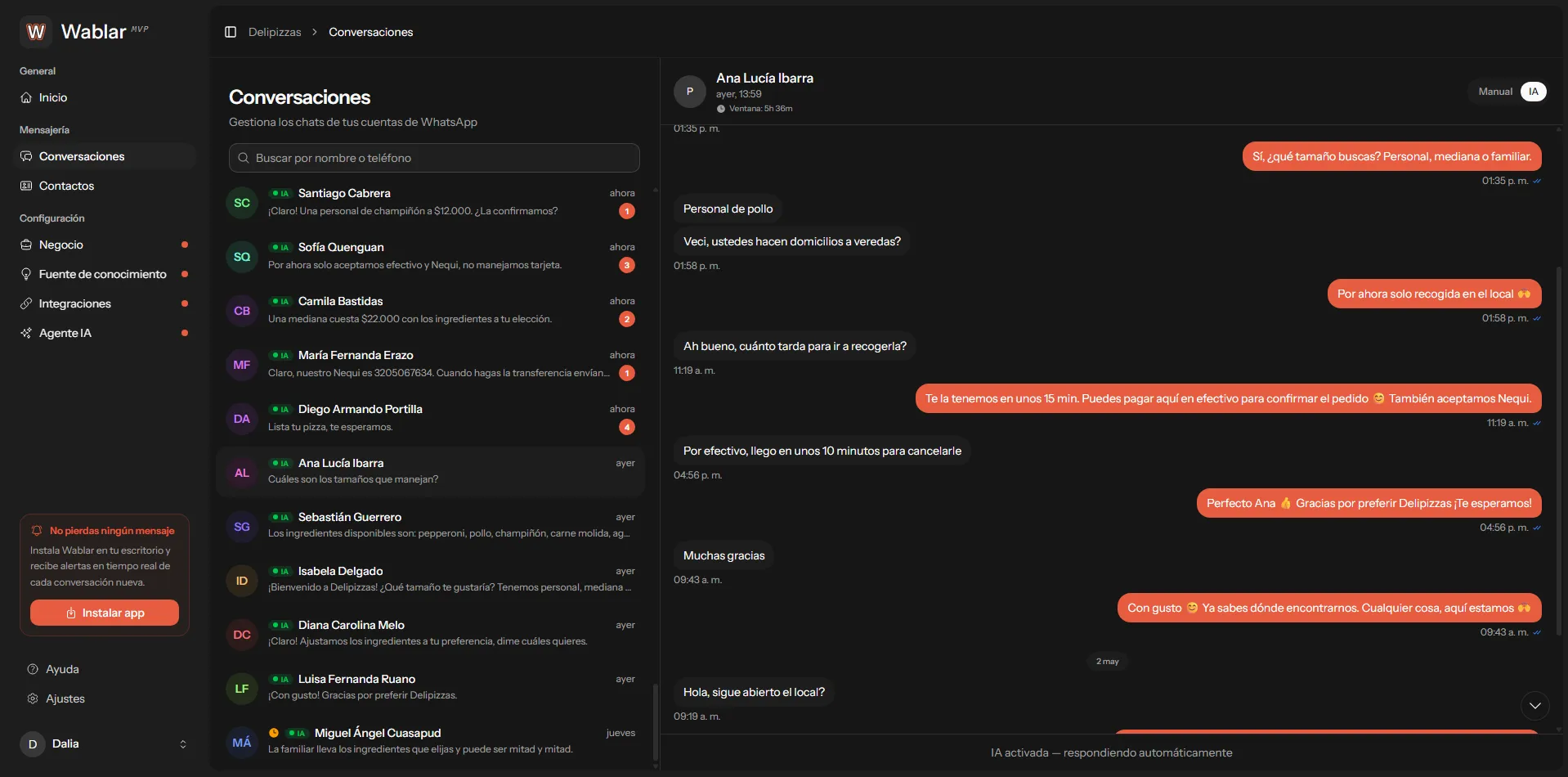Click Diego Armando Portilla's DA avatar

[x=242, y=419]
